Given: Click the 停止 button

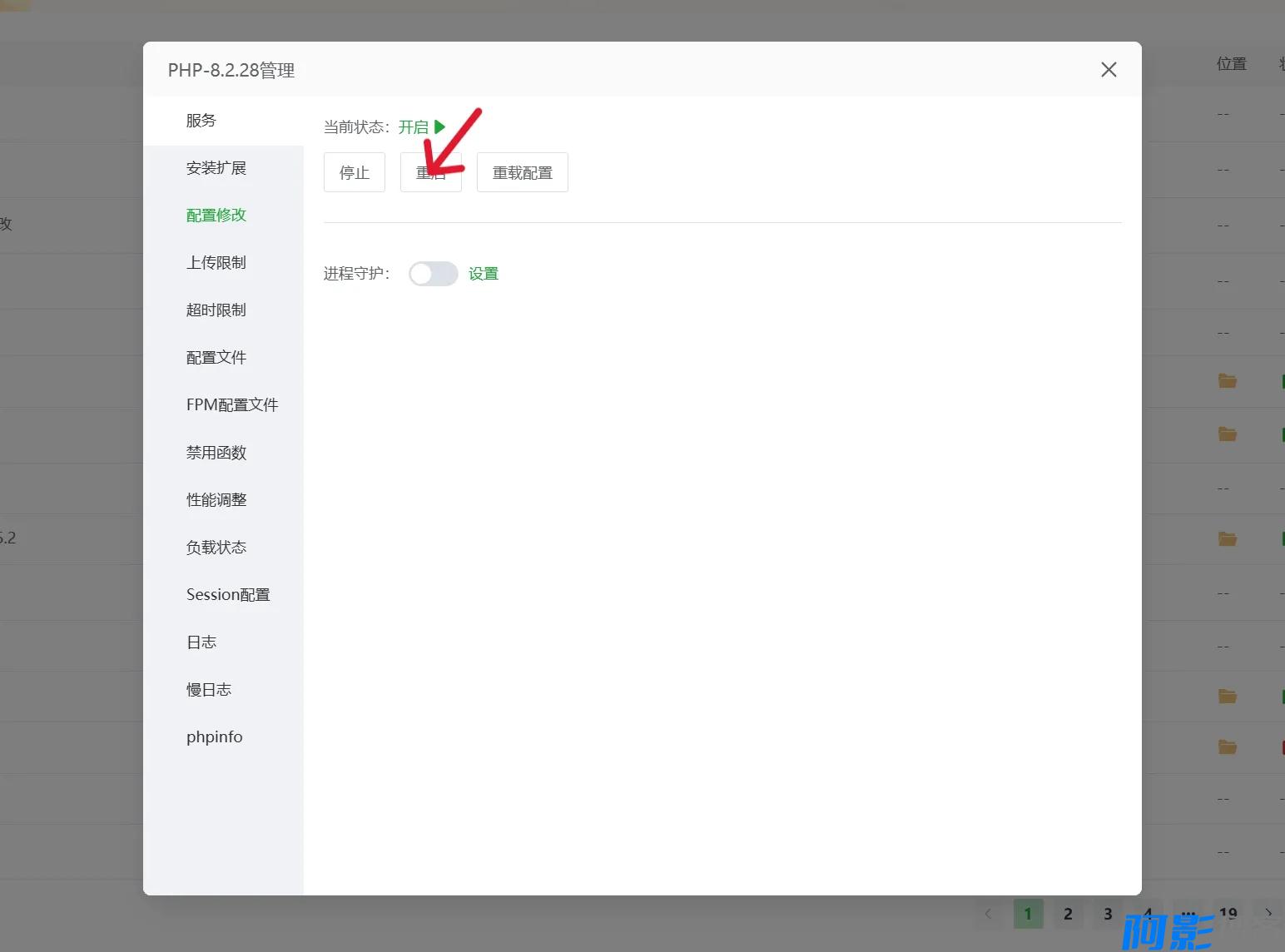Looking at the screenshot, I should (x=355, y=172).
